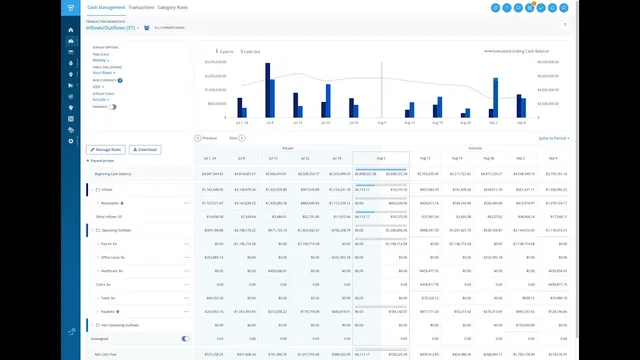
Task: Toggle the Variance switch
Action: pyautogui.click(x=112, y=107)
